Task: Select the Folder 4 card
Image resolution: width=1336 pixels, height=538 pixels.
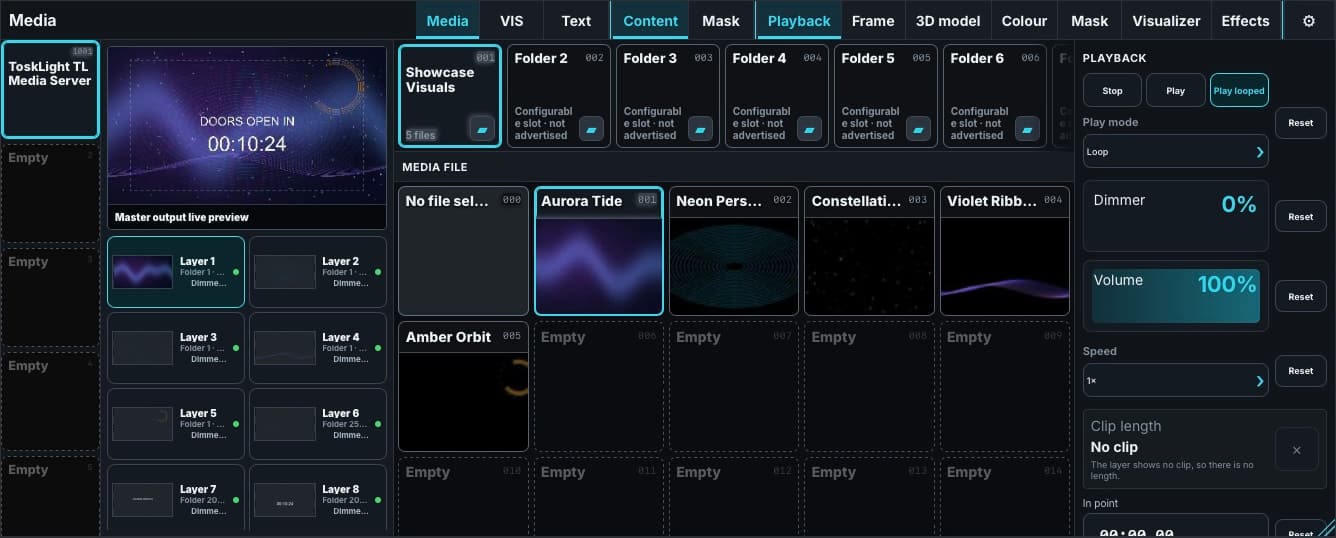Action: coord(777,96)
